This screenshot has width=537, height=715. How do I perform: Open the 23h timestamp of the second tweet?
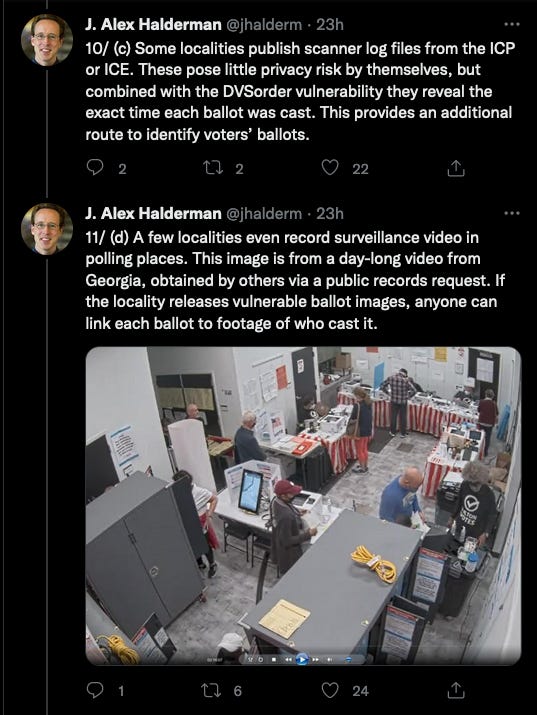point(330,213)
